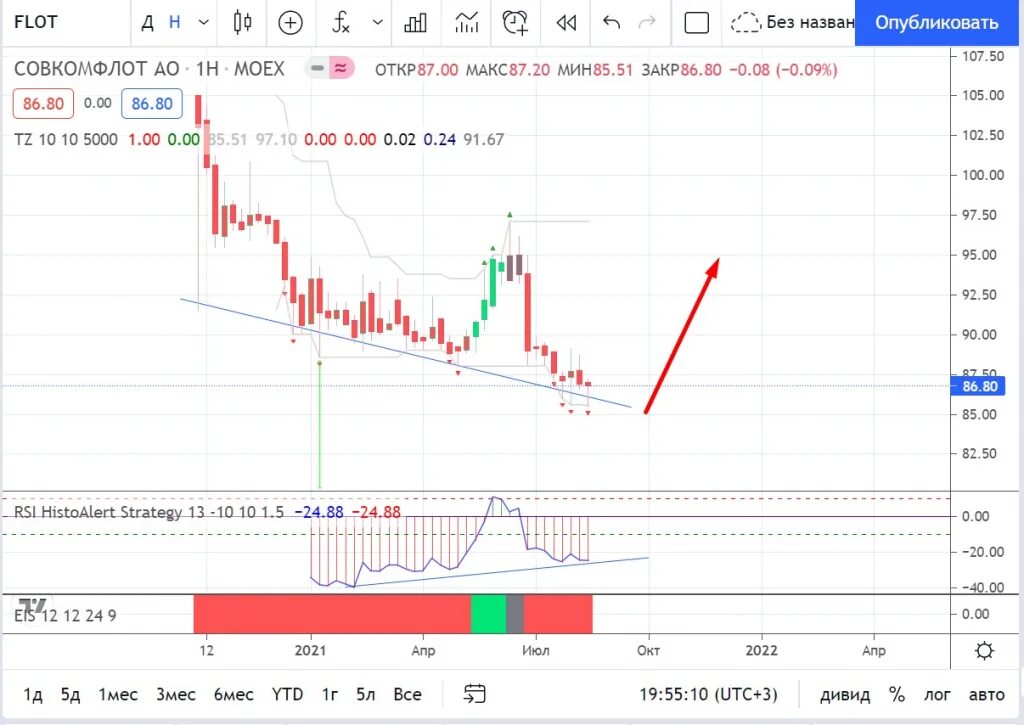Click the TradingView logo watermark icon

point(33,607)
